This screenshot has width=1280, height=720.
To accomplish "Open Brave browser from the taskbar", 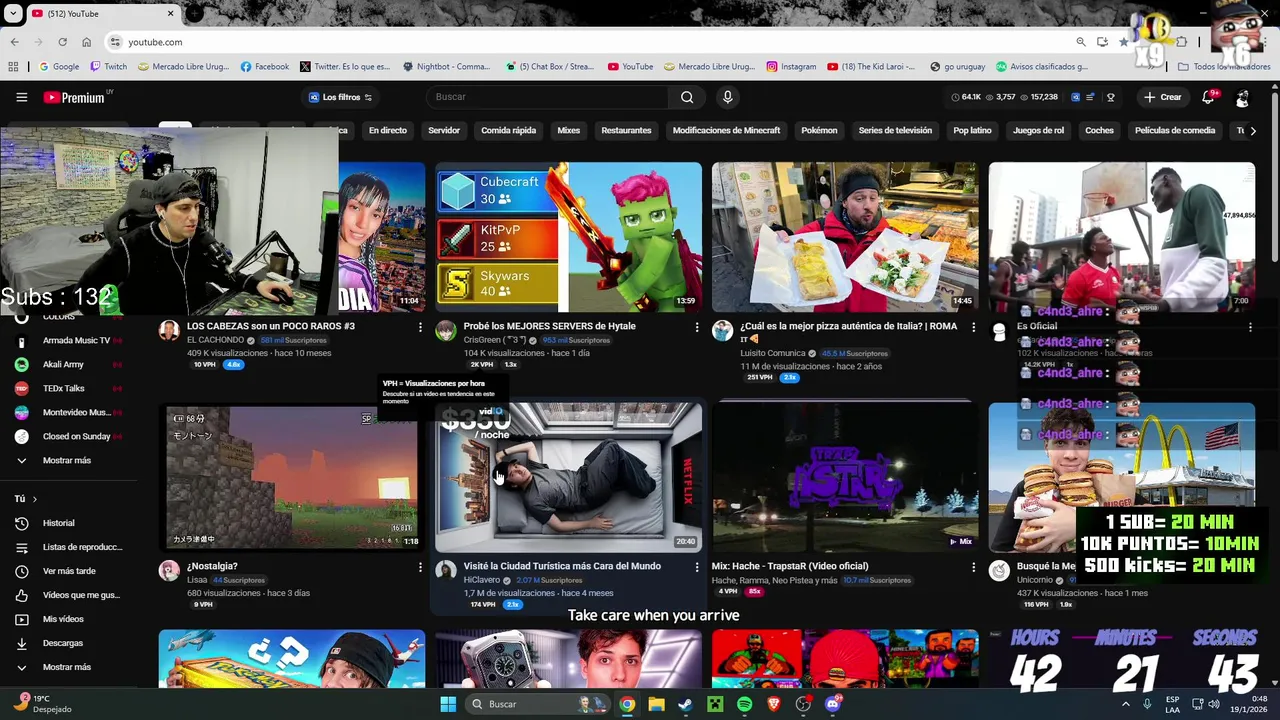I will click(773, 704).
